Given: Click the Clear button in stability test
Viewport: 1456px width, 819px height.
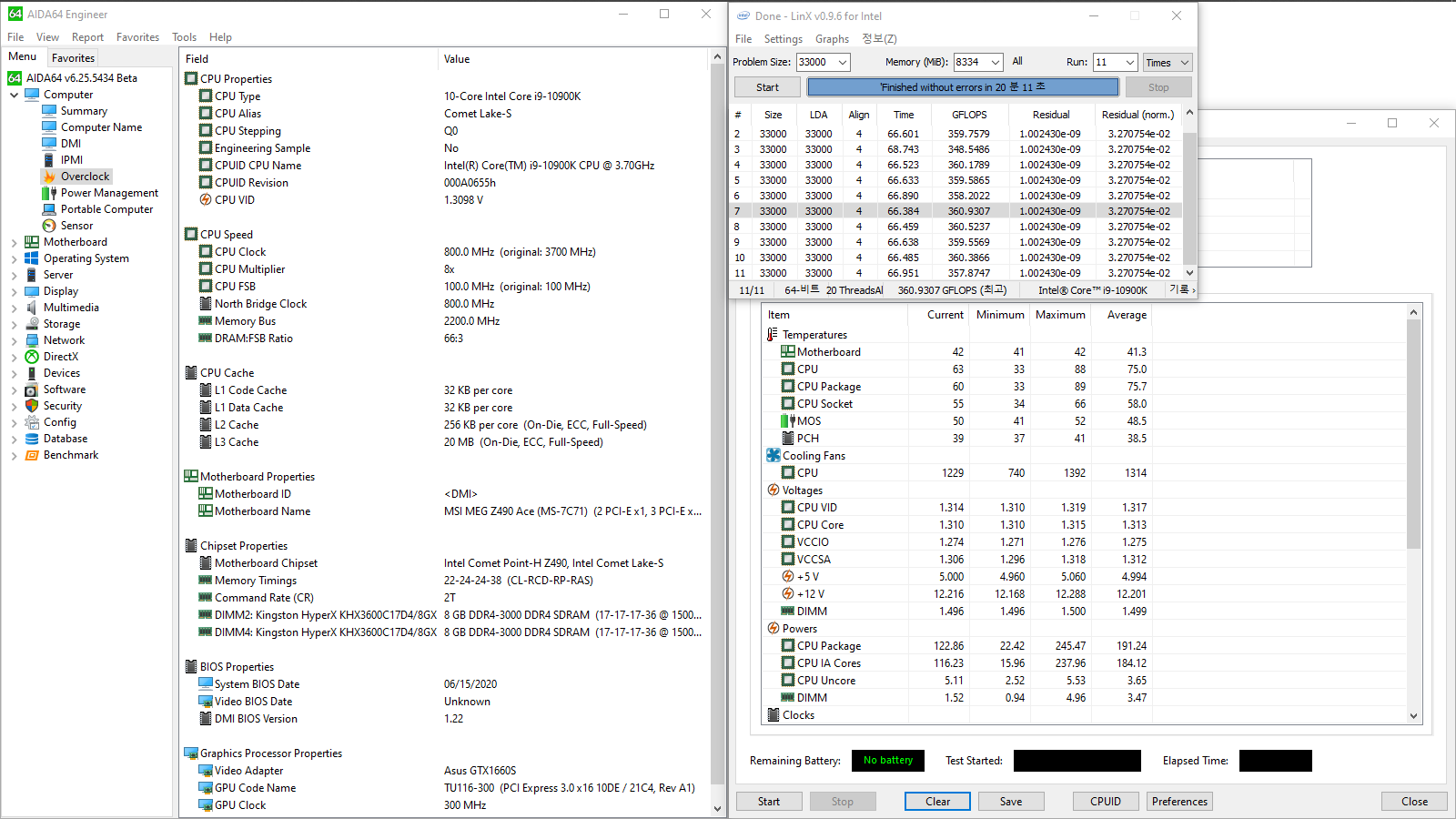Looking at the screenshot, I should 937,802.
